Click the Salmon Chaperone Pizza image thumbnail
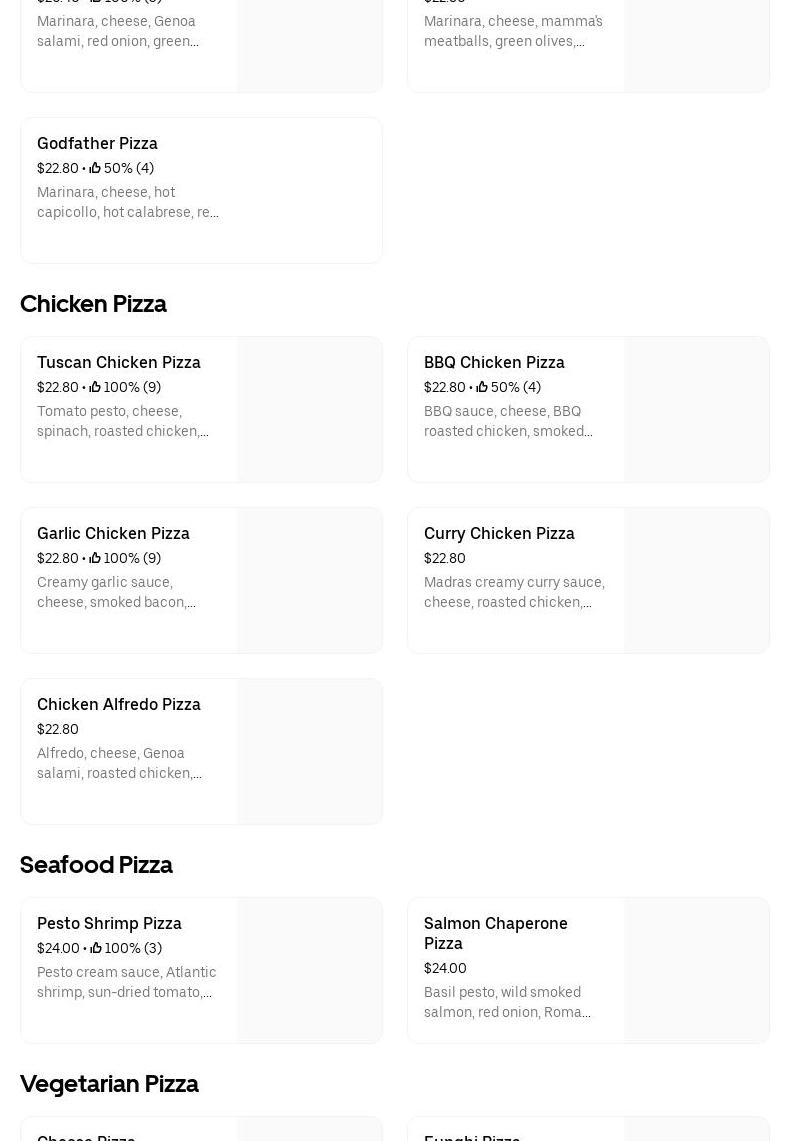 [697, 971]
